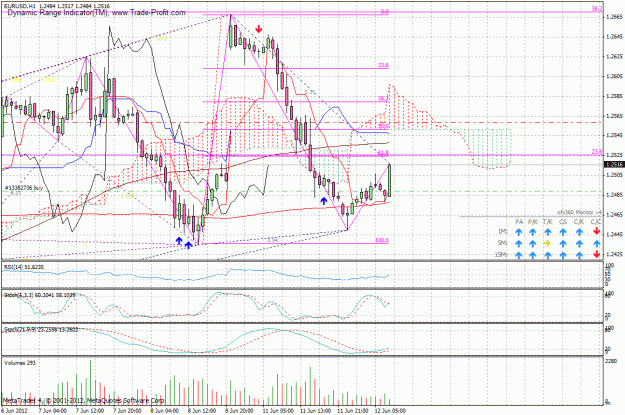Click the 7 Jun 12:00 time label

click(90, 410)
